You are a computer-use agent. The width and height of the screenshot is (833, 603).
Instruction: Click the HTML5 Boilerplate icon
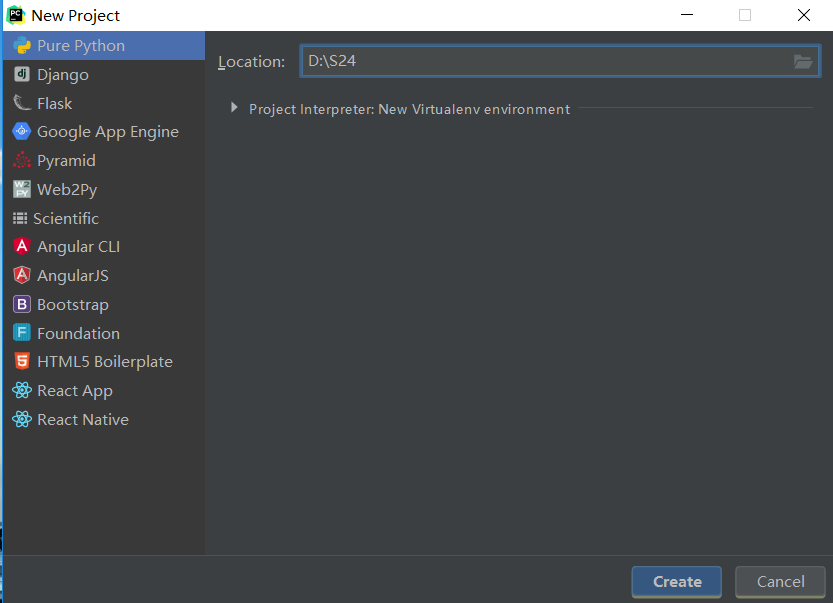point(22,362)
